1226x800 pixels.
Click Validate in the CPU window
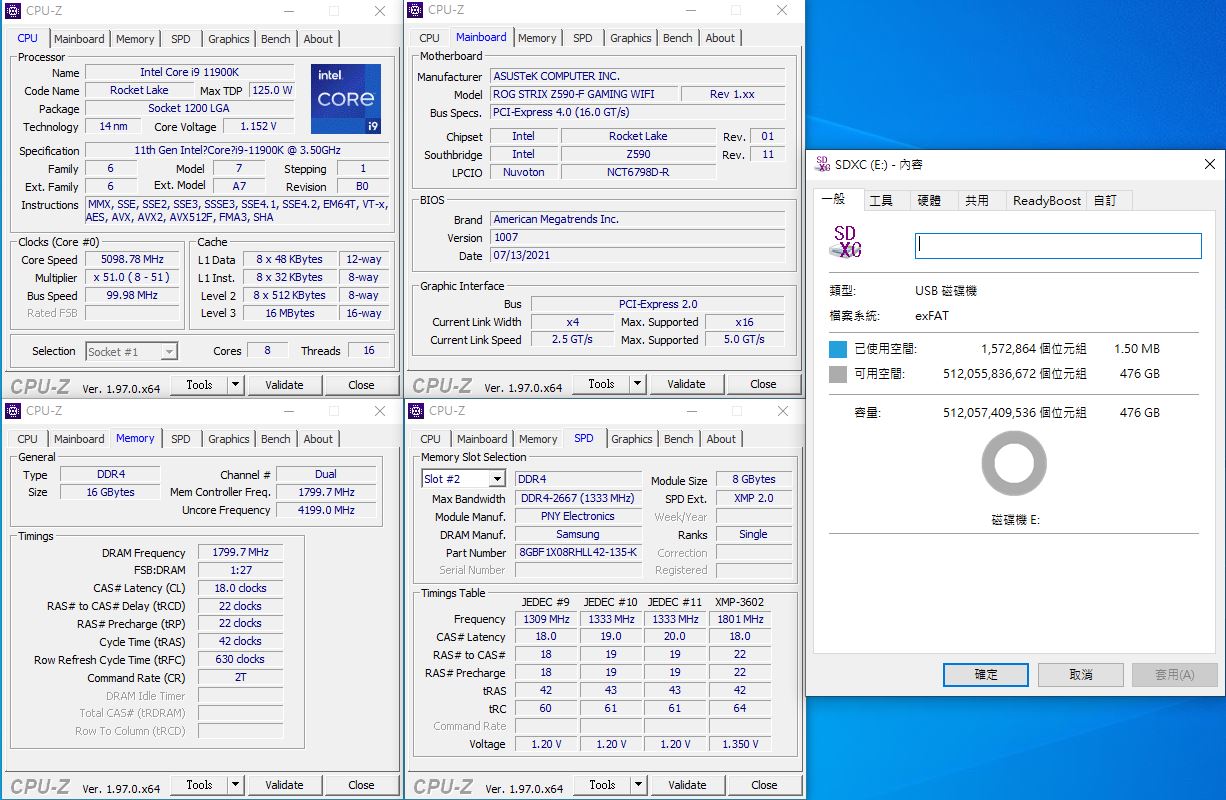pyautogui.click(x=284, y=385)
